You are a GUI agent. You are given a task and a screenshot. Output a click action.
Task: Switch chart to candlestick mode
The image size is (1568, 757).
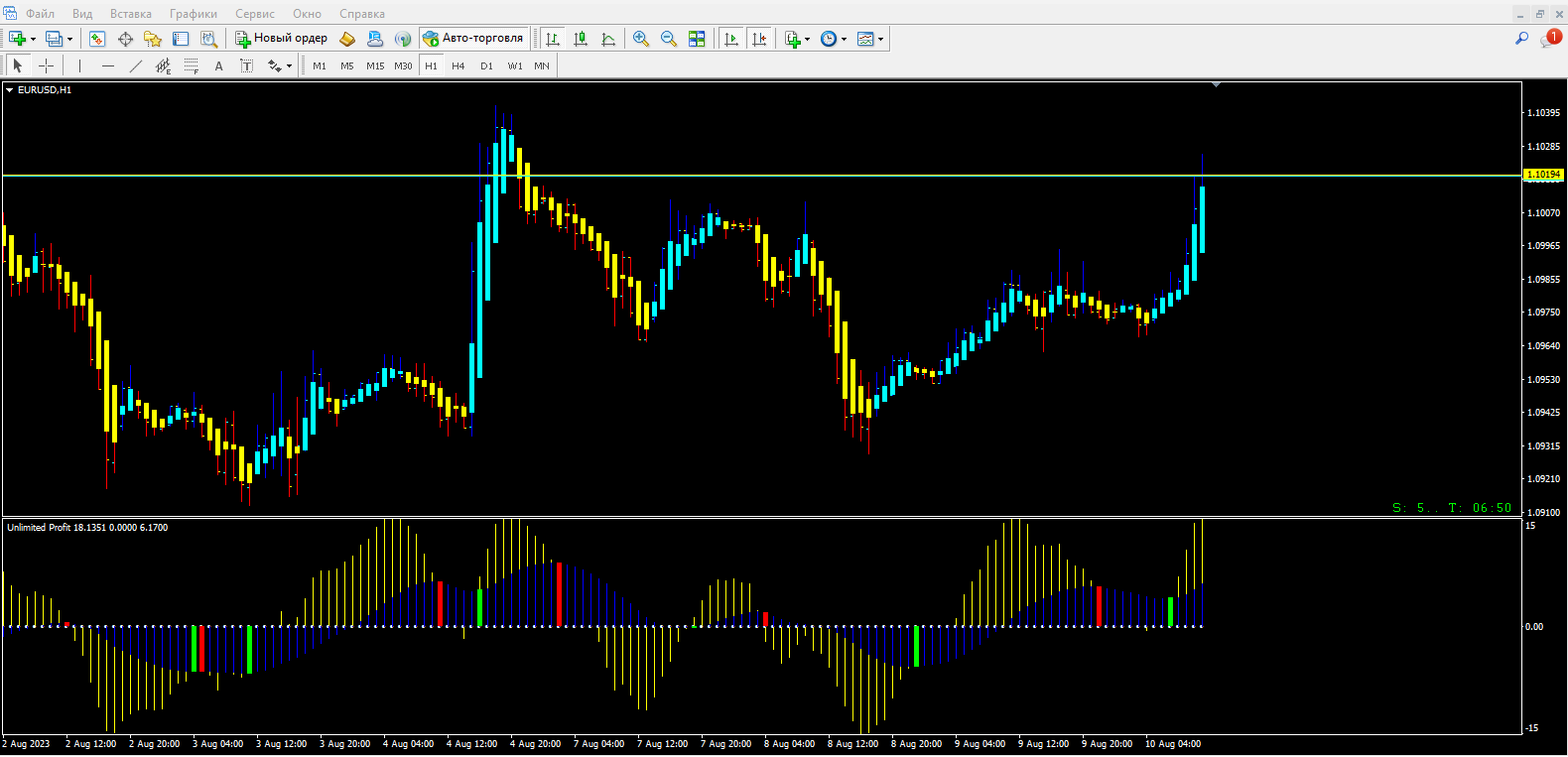(x=581, y=39)
